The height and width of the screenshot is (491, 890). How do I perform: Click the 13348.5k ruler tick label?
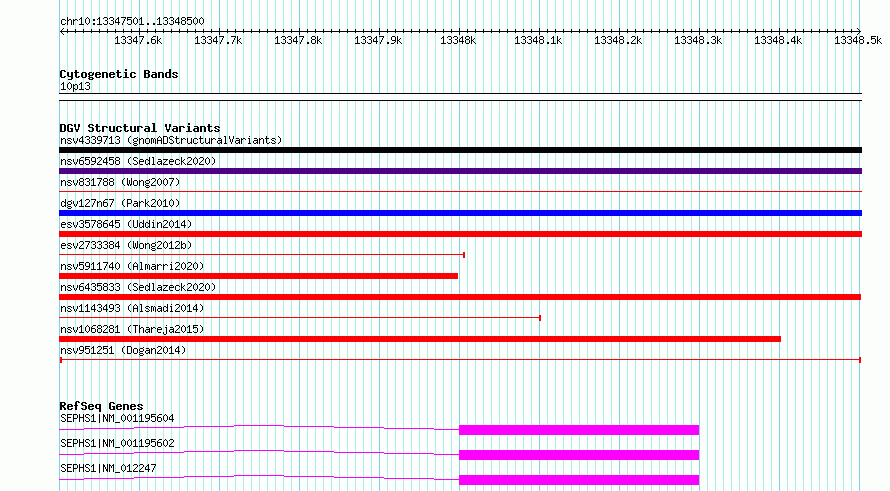coord(858,41)
